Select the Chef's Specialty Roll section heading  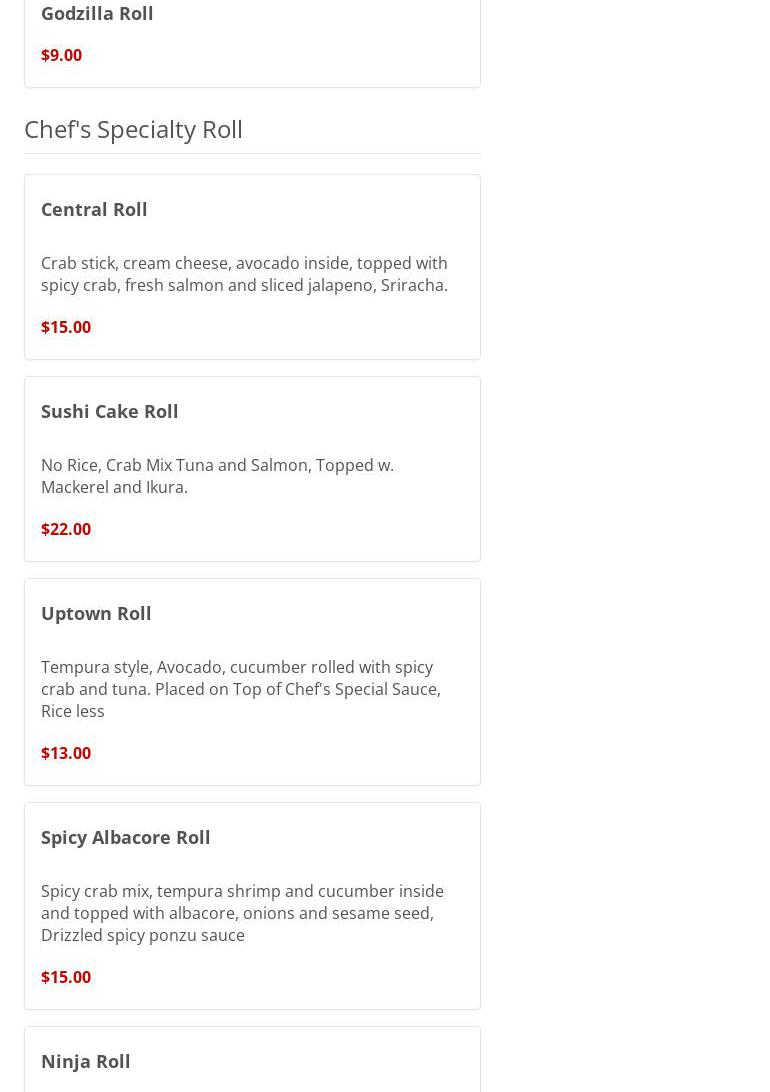[x=134, y=130]
